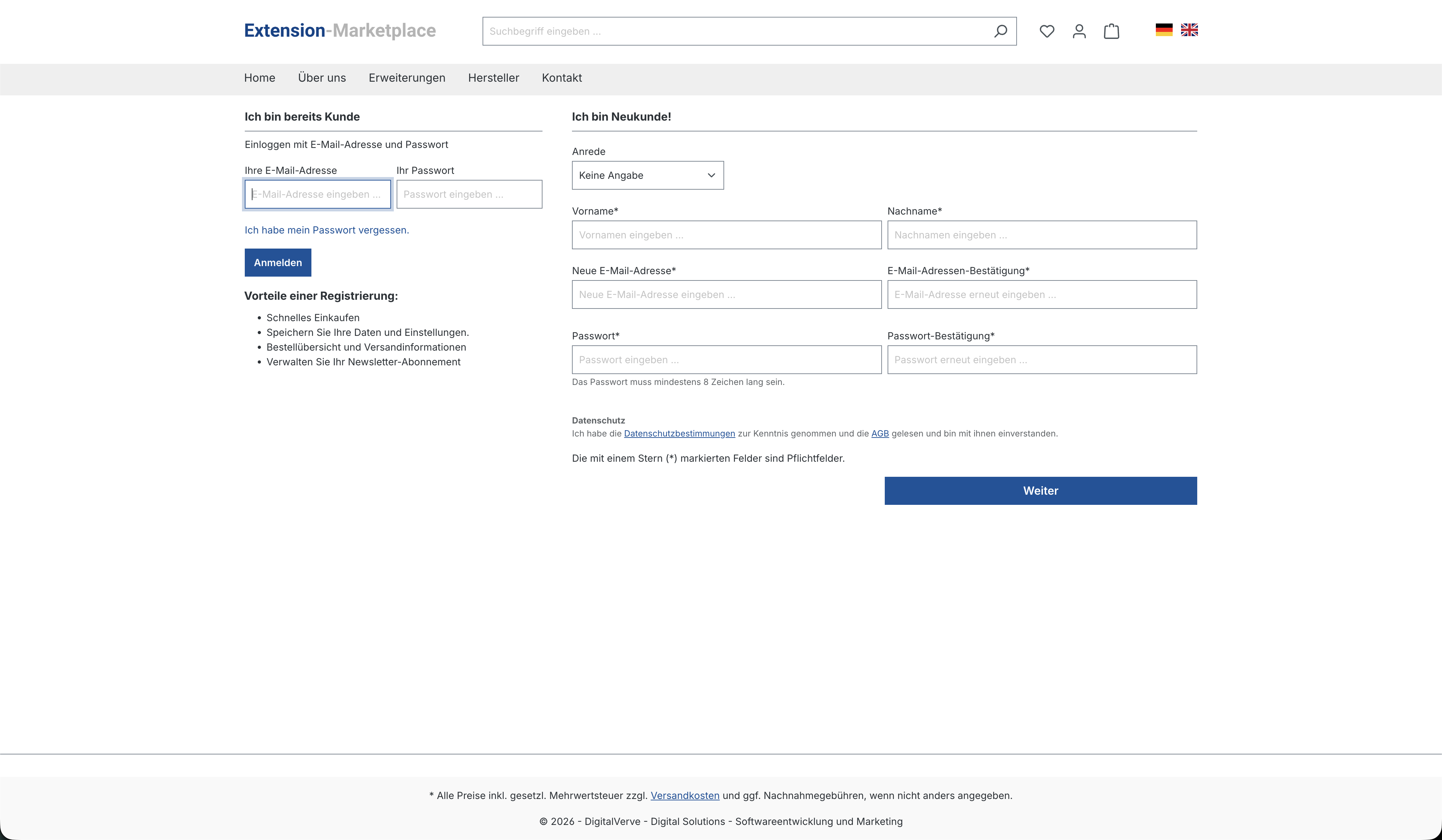Click the search magnifier icon

coord(1000,31)
